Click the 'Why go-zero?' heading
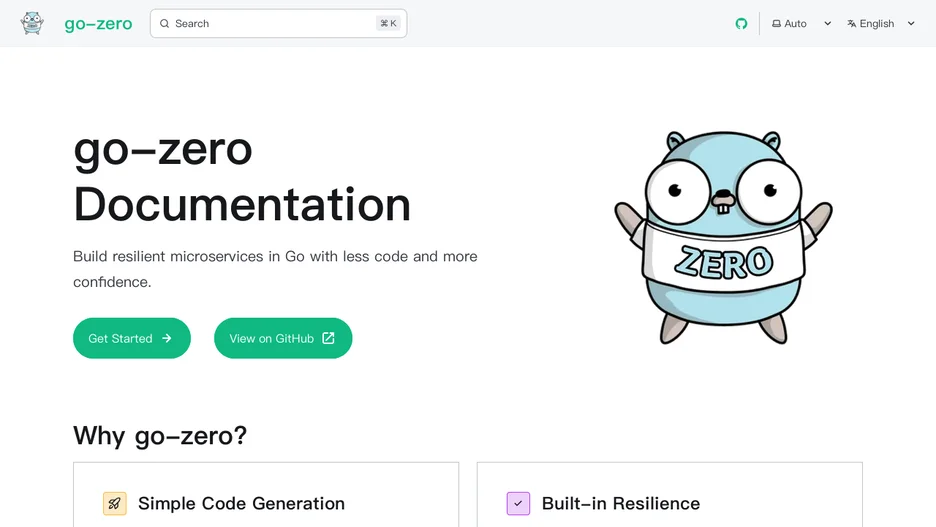Viewport: 936px width, 527px height. 160,435
